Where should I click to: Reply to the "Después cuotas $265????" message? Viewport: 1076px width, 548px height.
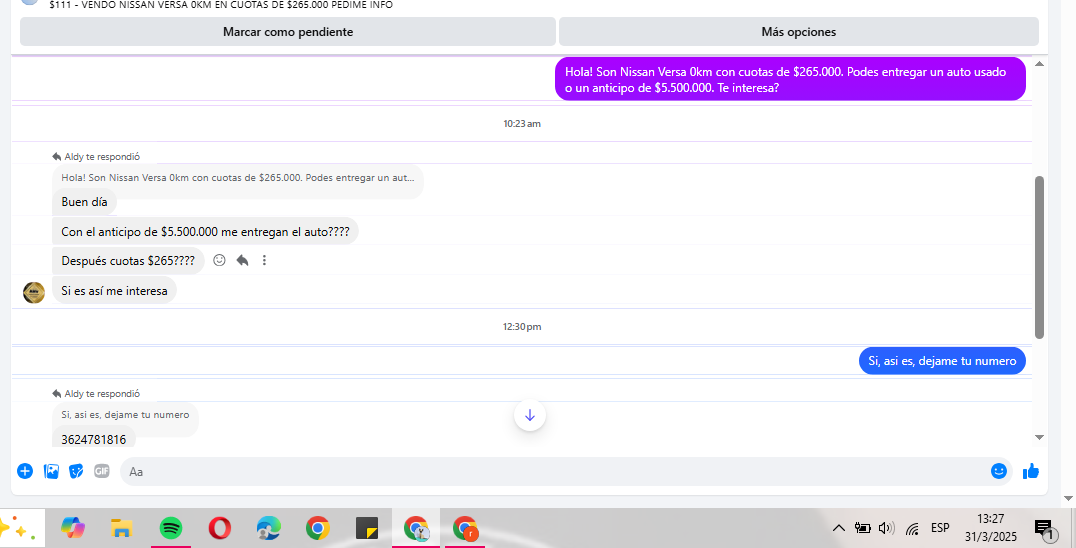point(242,260)
